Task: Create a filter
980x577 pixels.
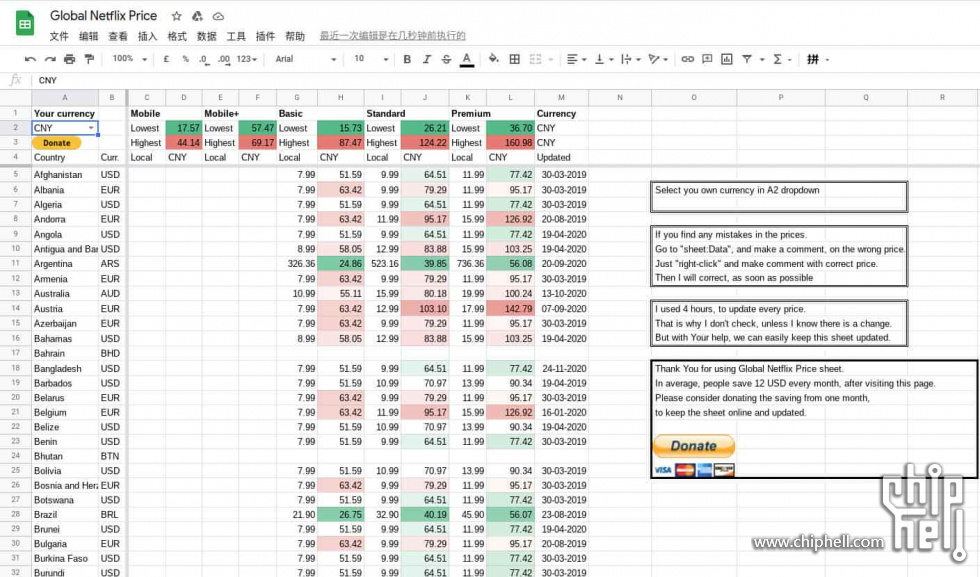Action: (x=746, y=59)
